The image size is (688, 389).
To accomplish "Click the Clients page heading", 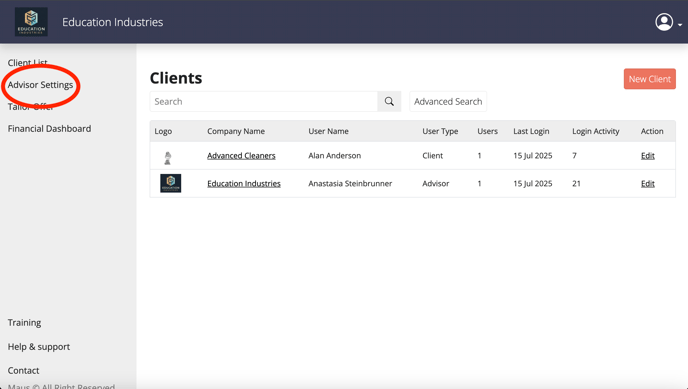I will (x=176, y=78).
